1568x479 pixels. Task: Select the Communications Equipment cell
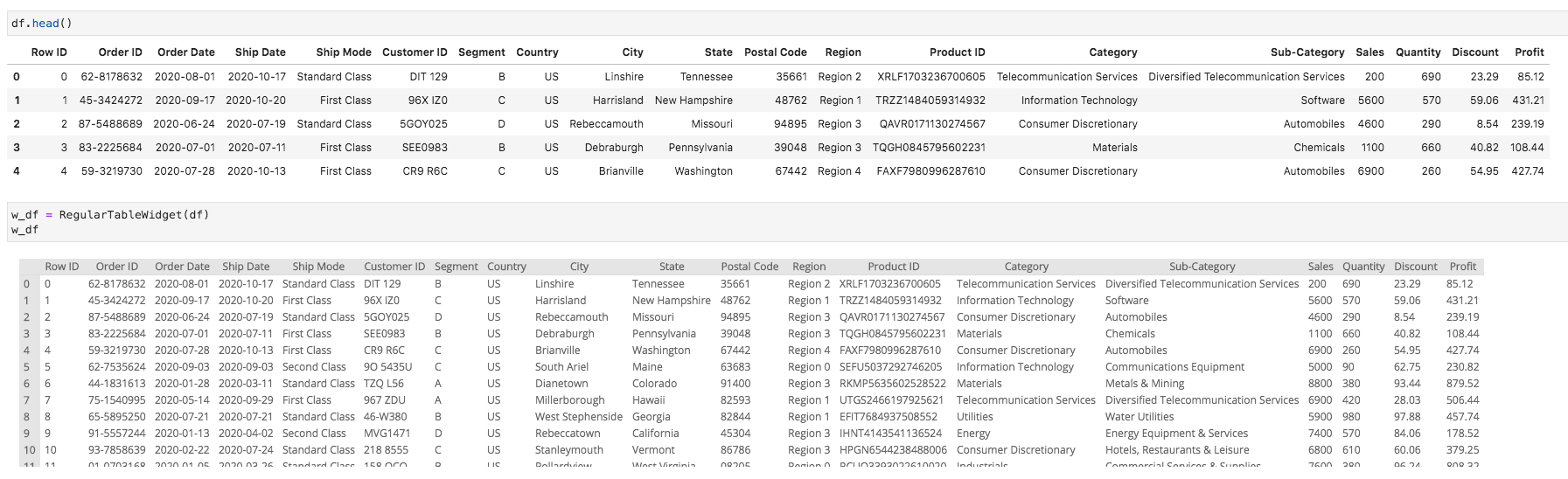point(1174,367)
